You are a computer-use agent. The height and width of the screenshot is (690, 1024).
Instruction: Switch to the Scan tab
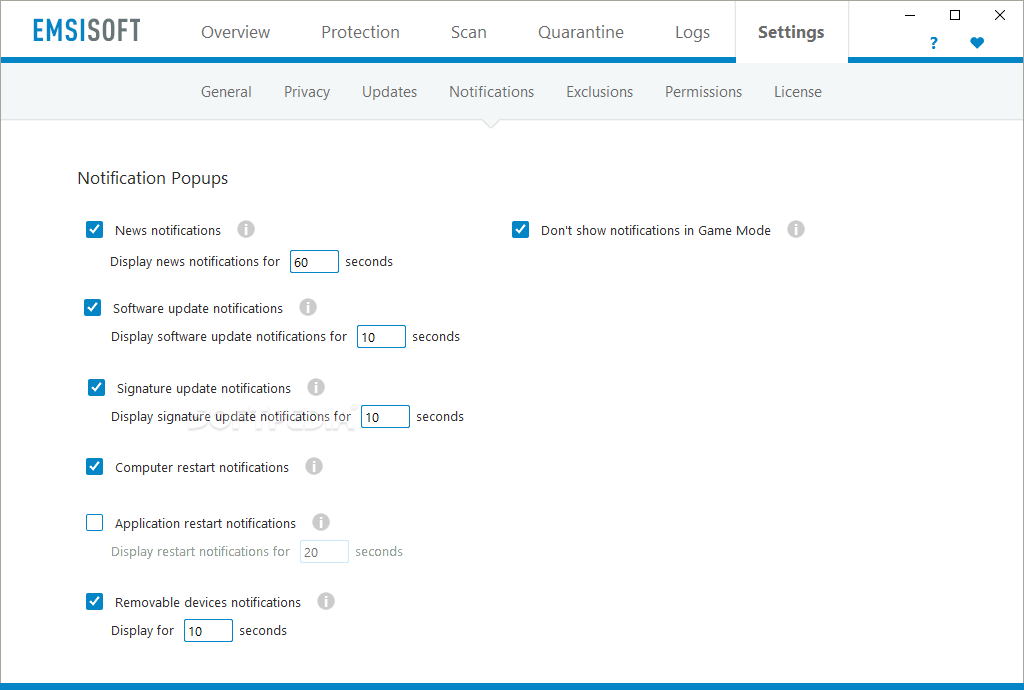(x=468, y=32)
